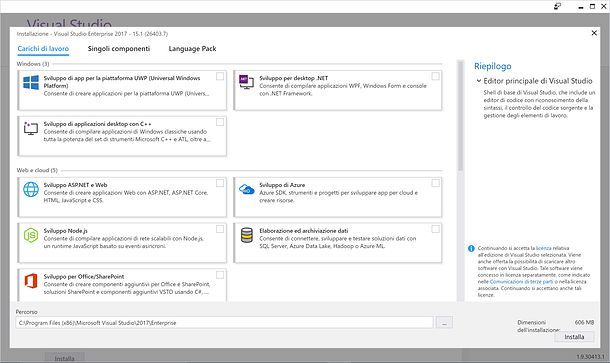Click the Azure cloud icon

pyautogui.click(x=246, y=189)
